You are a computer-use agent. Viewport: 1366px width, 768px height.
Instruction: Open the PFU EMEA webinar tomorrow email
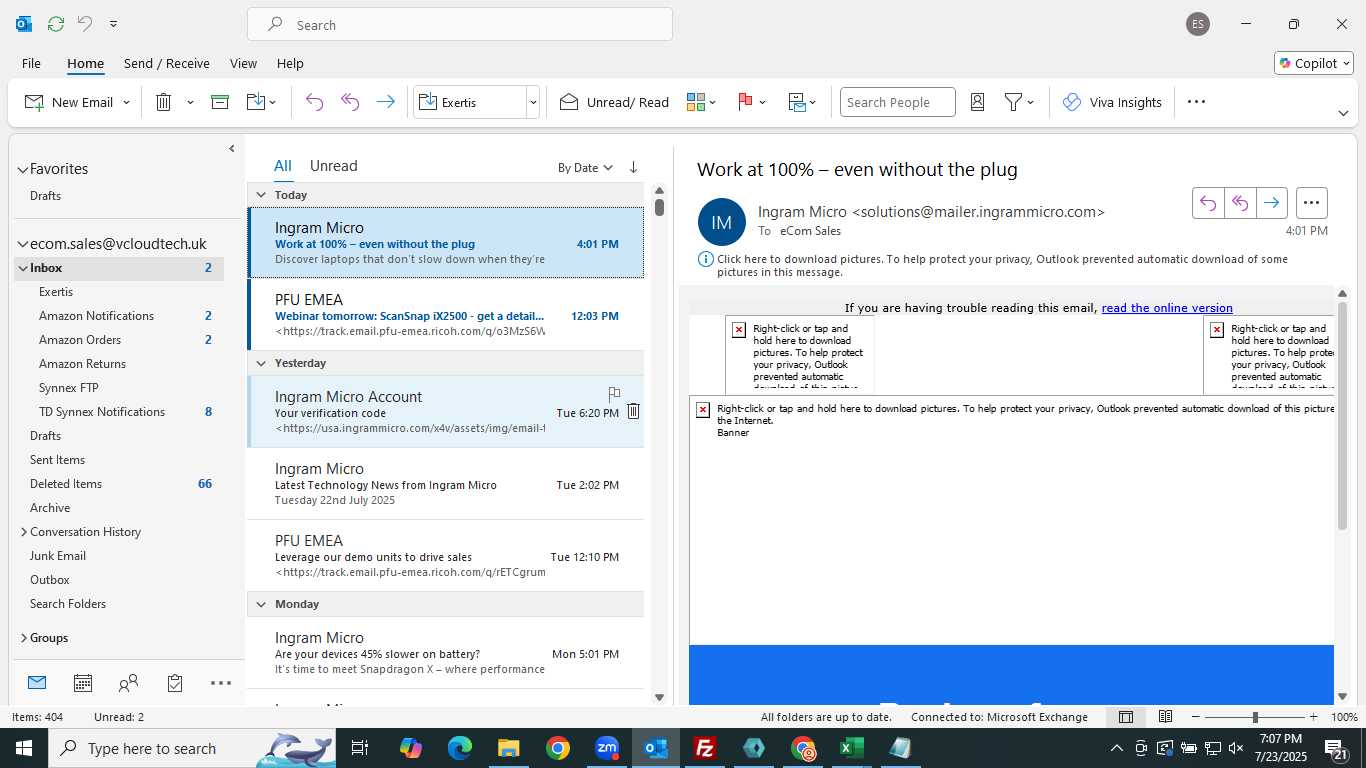coord(446,315)
